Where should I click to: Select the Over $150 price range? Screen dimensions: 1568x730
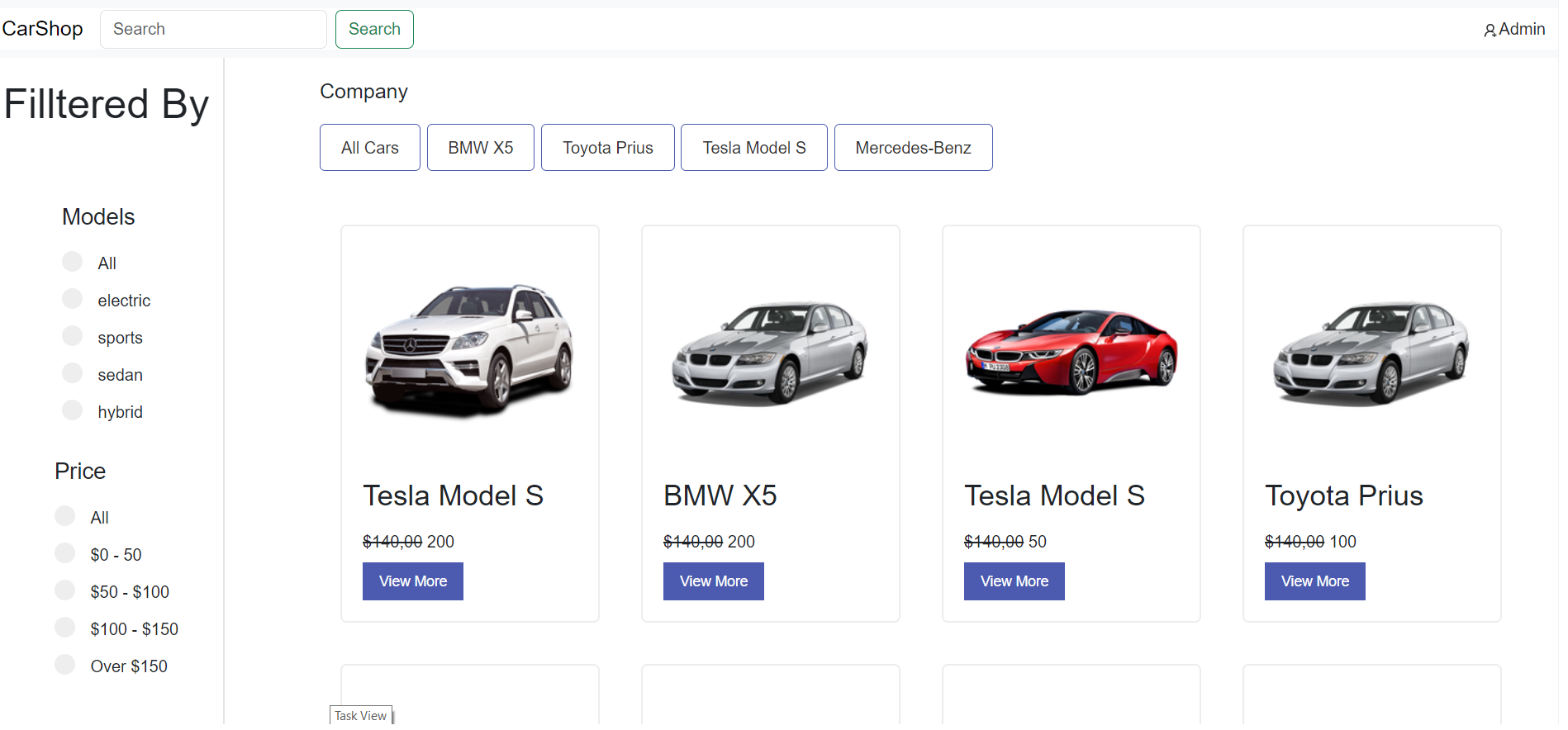point(65,665)
